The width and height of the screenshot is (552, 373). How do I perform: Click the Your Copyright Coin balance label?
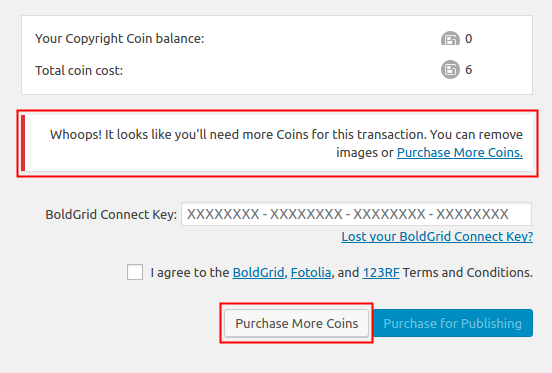point(120,39)
